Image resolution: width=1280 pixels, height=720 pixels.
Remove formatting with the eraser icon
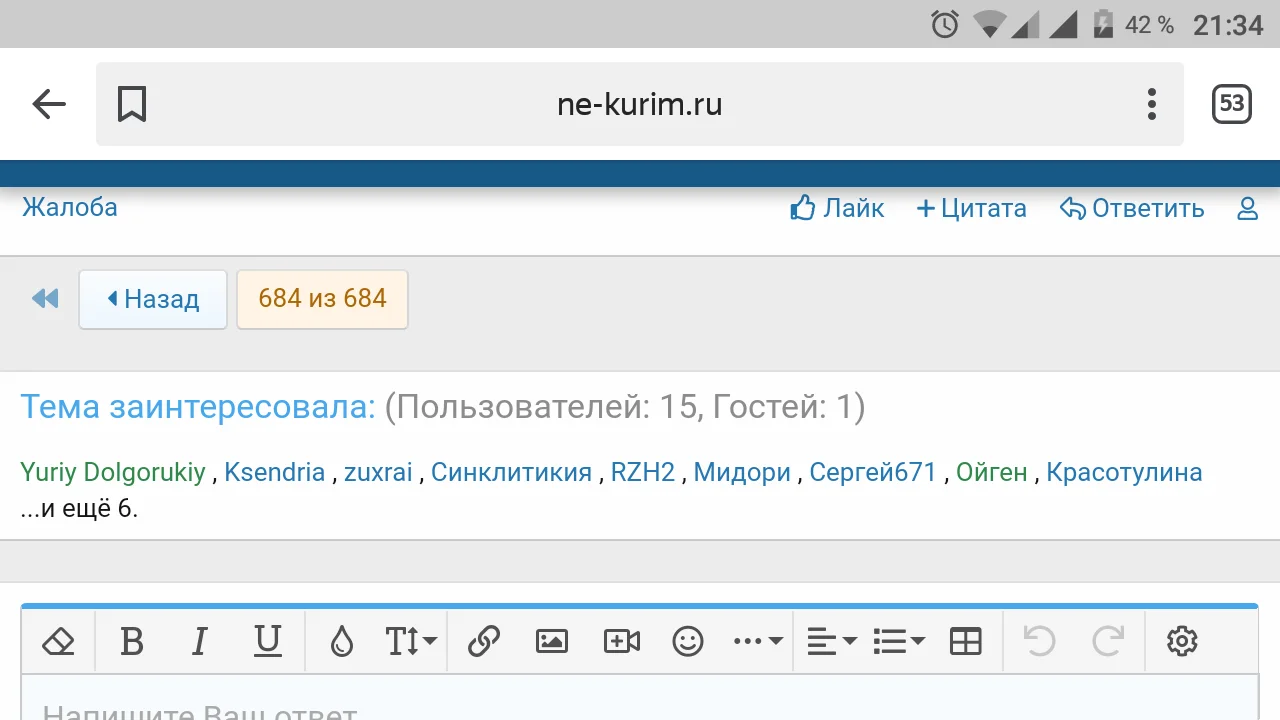(58, 641)
